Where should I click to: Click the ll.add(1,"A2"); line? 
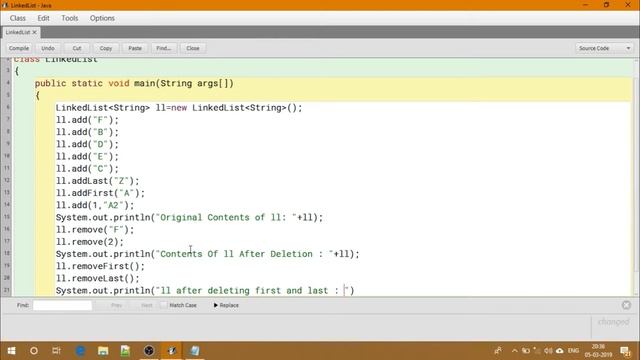[95, 205]
